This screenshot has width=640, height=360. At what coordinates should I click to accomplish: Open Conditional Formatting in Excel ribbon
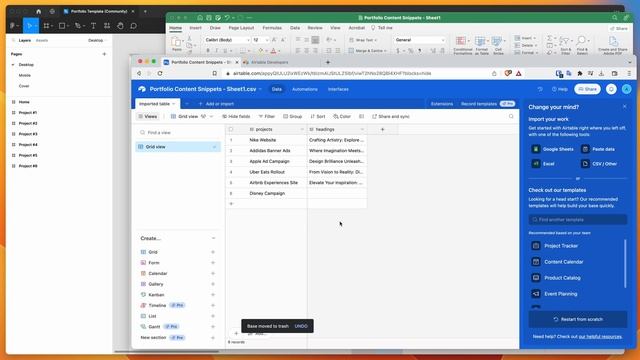coord(462,45)
